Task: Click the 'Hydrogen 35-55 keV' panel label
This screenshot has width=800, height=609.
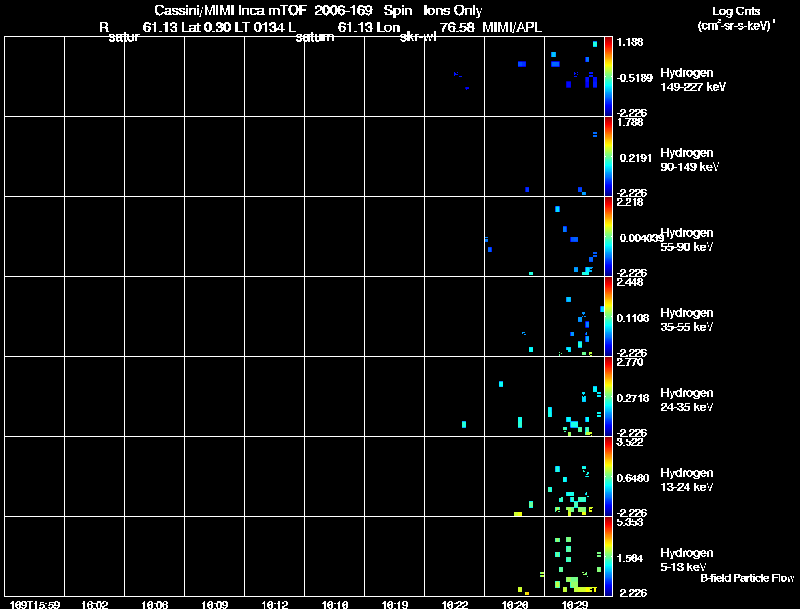Action: tap(687, 320)
